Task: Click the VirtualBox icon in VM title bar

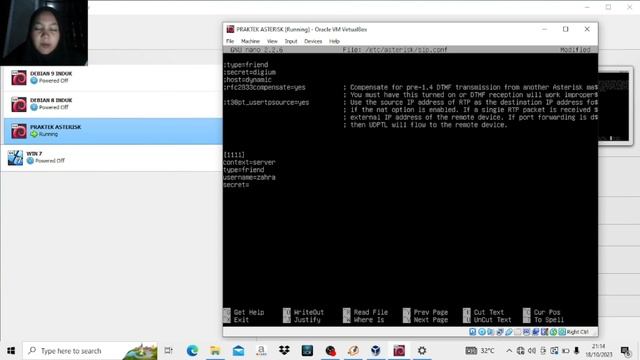Action: 230,29
